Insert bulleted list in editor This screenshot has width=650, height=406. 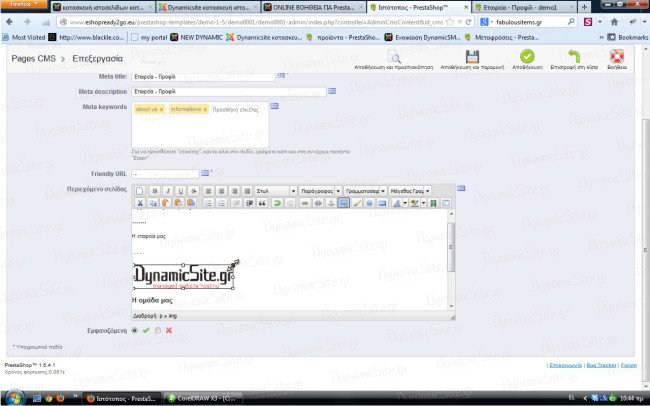tap(208, 203)
